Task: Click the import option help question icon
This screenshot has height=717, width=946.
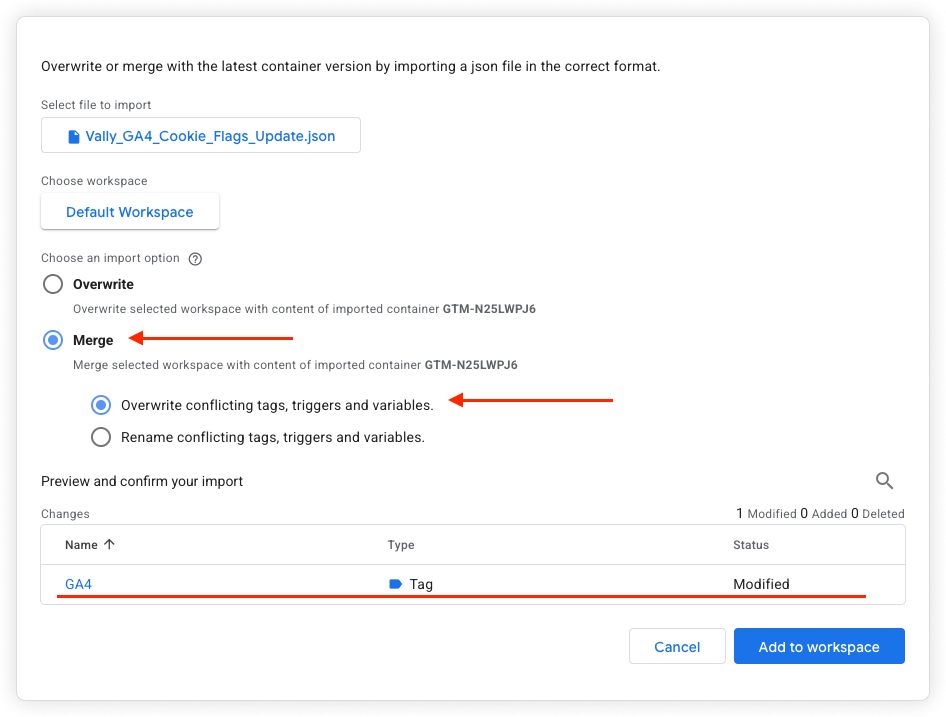Action: coord(195,259)
